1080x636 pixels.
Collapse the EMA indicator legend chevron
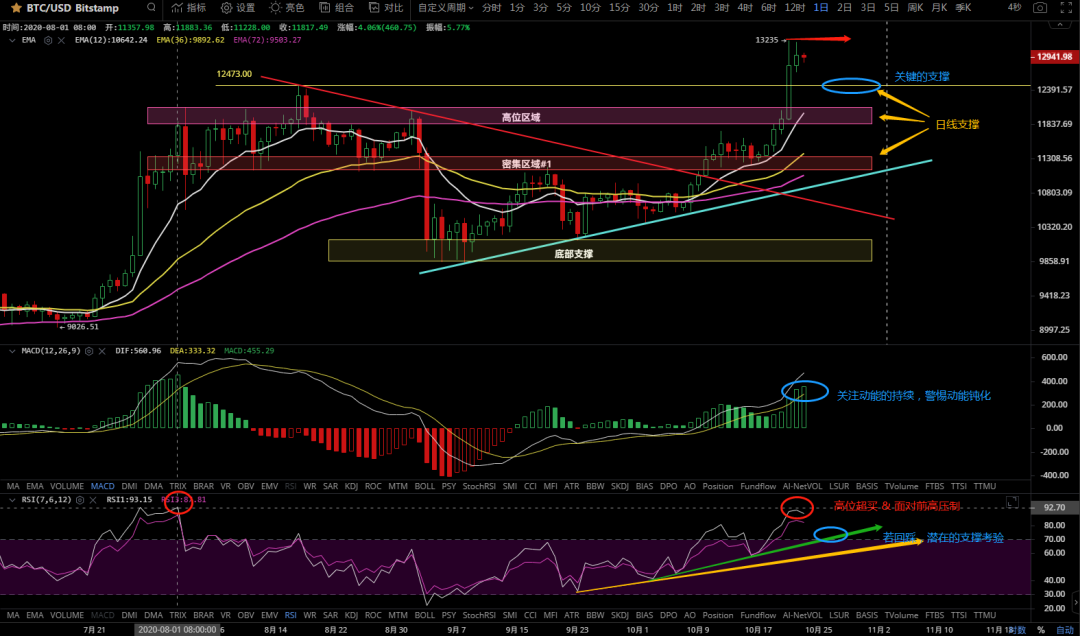pyautogui.click(x=10, y=40)
